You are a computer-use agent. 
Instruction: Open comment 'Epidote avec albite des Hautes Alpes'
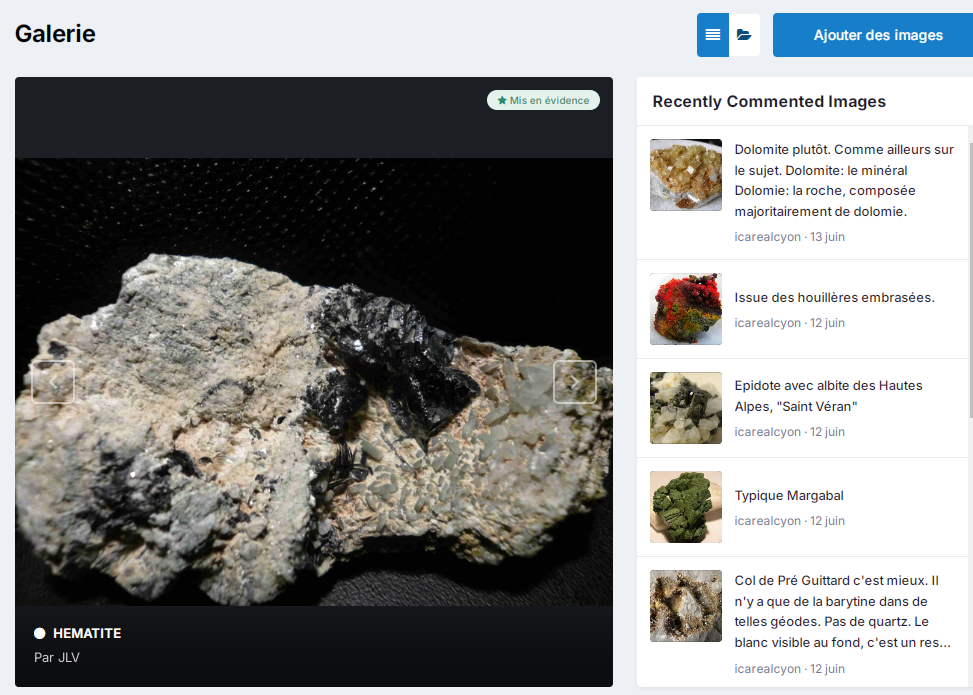tap(828, 396)
